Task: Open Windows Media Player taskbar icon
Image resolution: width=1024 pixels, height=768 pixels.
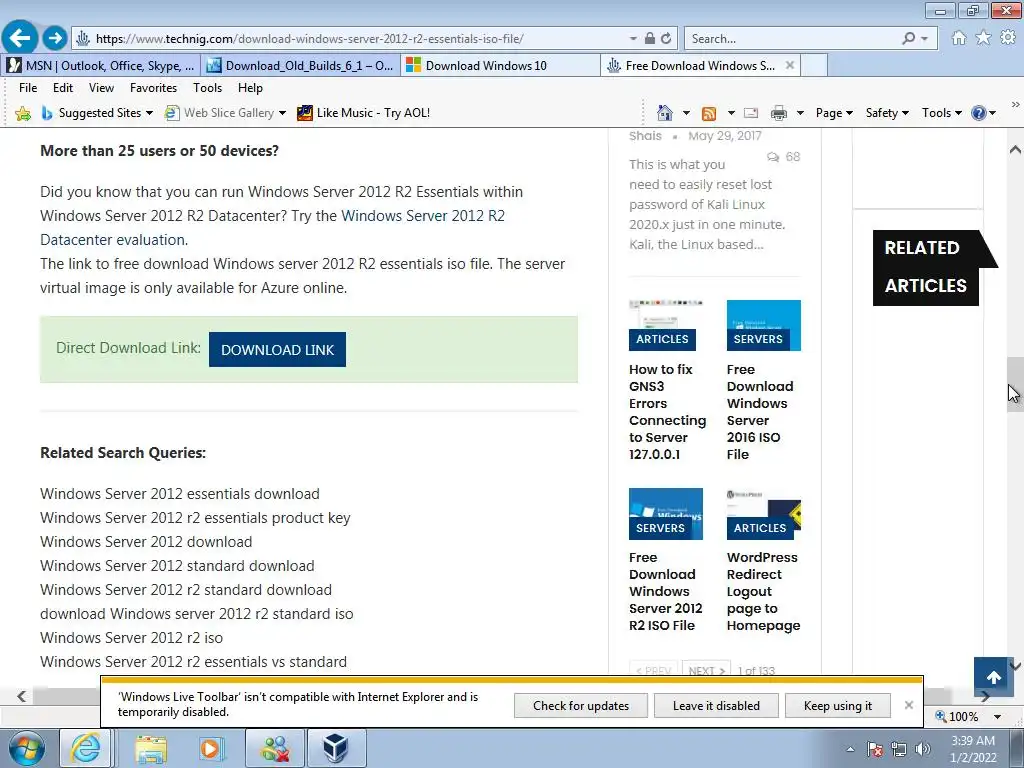Action: click(212, 748)
